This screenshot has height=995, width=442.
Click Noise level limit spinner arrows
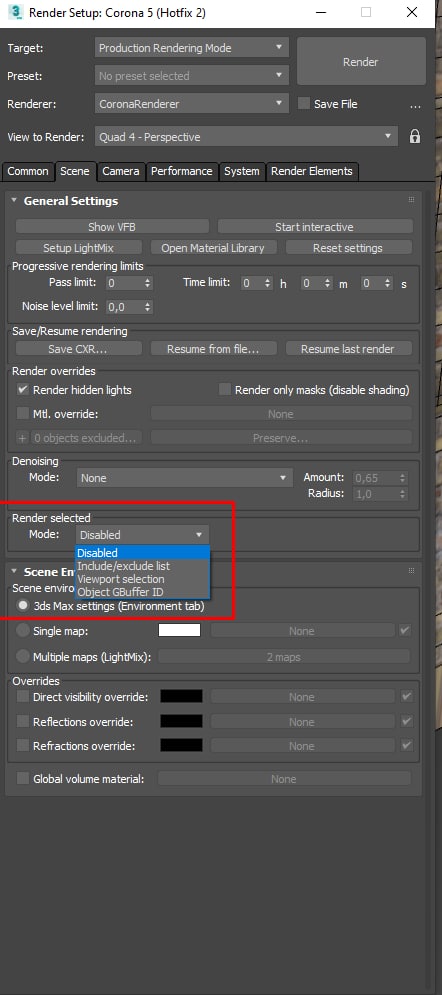pos(148,306)
